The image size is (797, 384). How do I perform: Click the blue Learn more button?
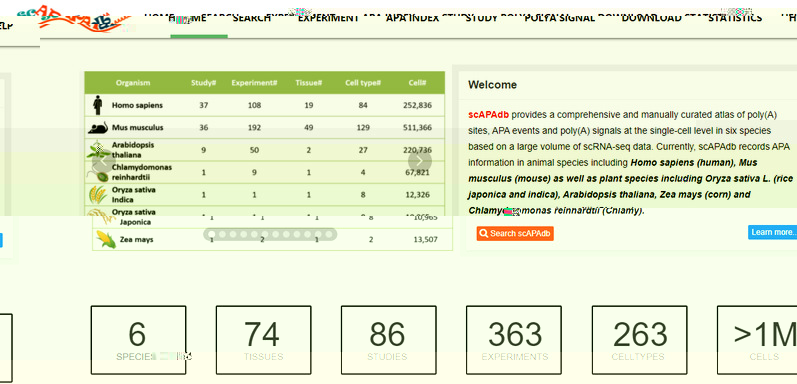[x=773, y=232]
